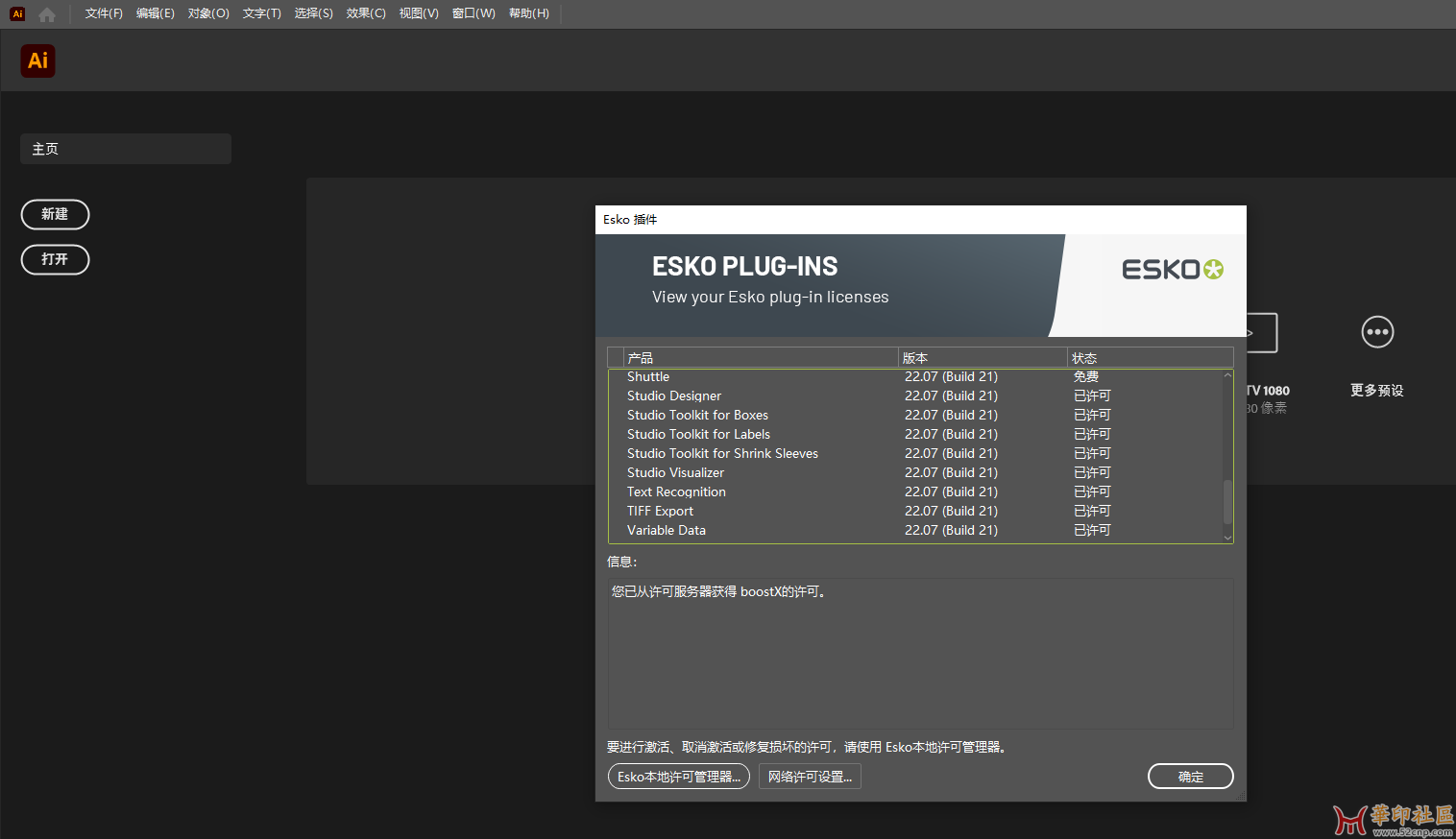The image size is (1456, 839).
Task: Click the 更多预设 label
Action: pos(1377,390)
